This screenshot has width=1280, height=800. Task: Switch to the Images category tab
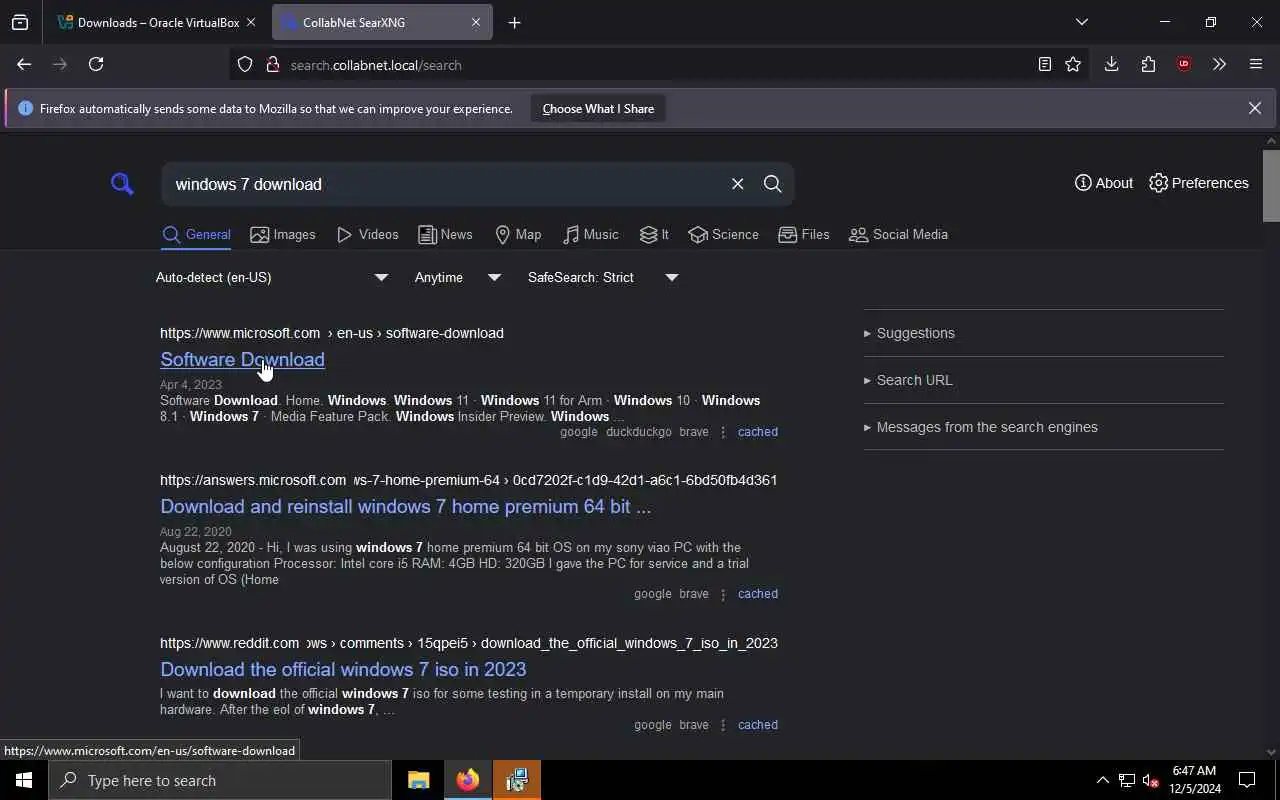pyautogui.click(x=283, y=235)
